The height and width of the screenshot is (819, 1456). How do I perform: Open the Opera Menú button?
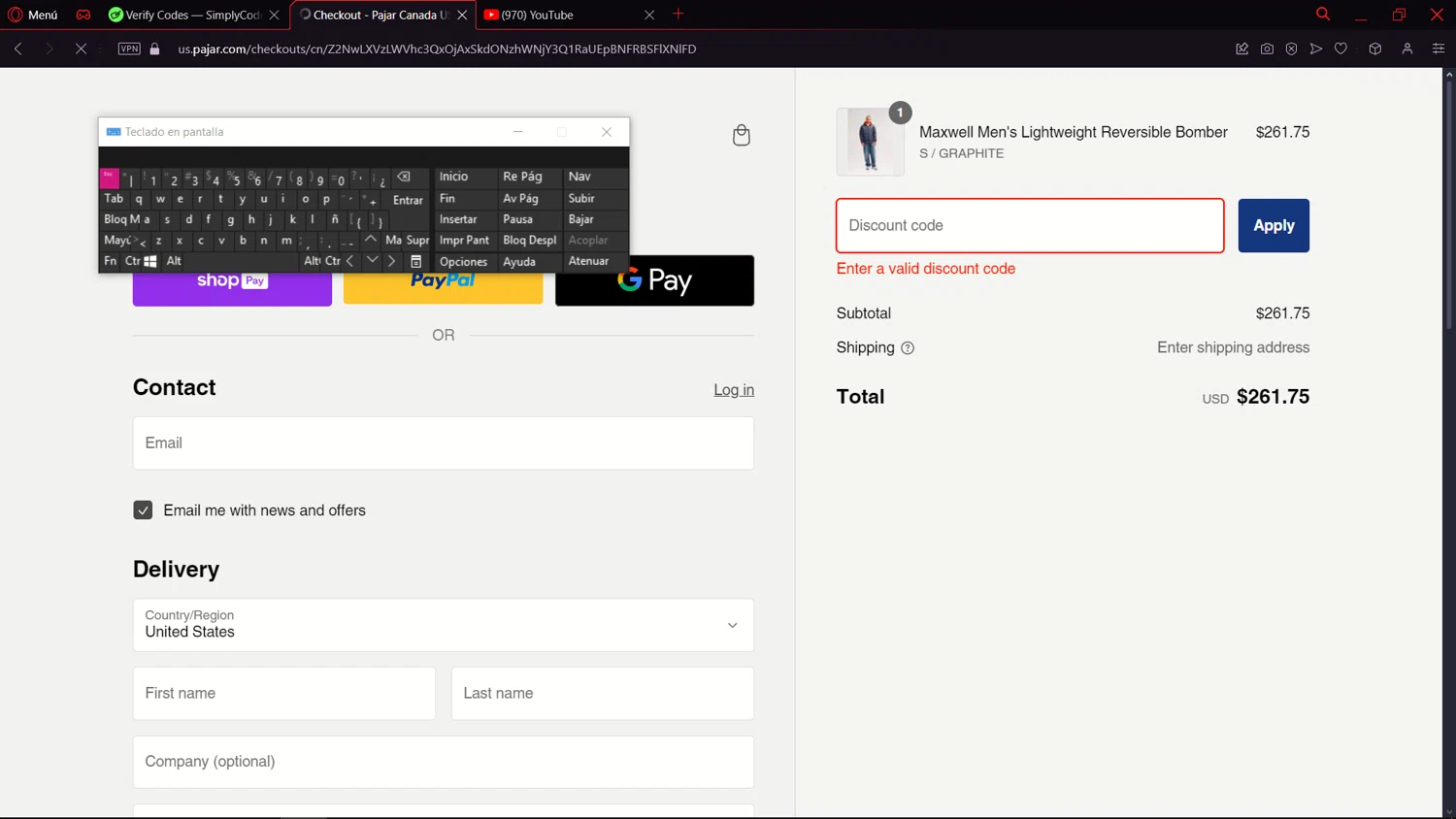pyautogui.click(x=32, y=15)
